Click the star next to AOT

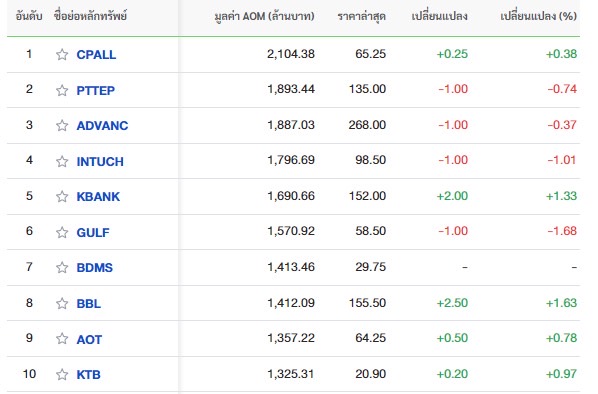[62, 339]
